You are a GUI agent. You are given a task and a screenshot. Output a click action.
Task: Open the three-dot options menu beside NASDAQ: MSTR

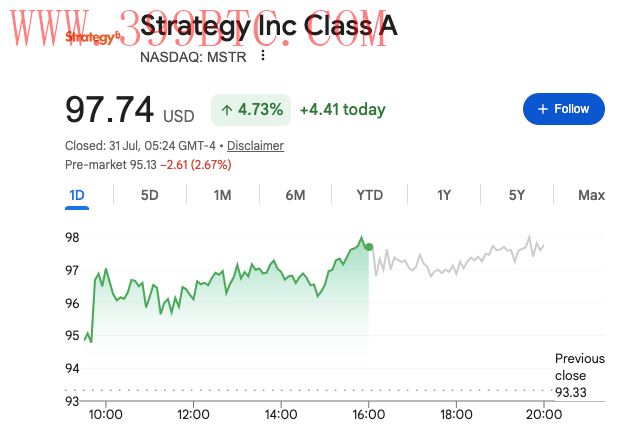(x=263, y=55)
